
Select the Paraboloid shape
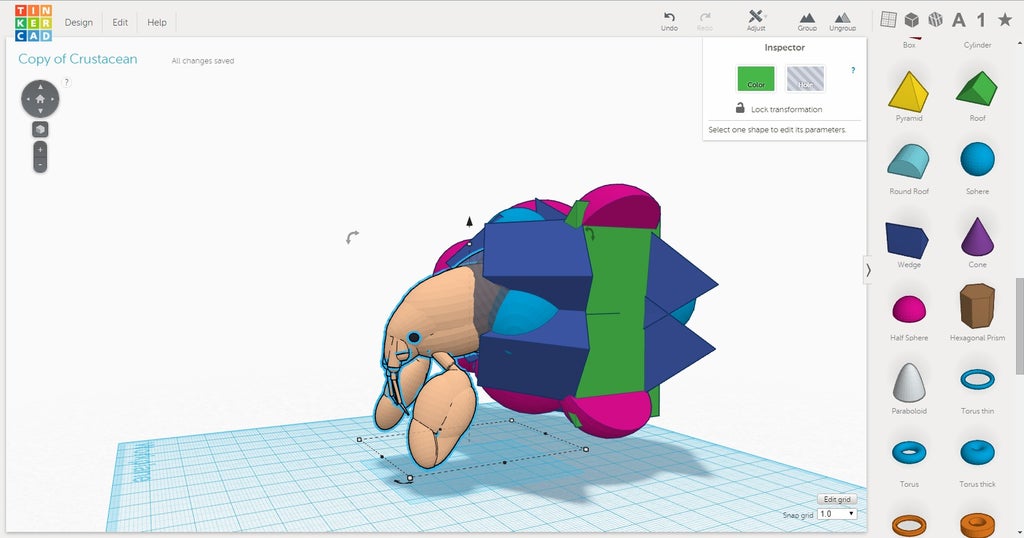click(x=908, y=388)
